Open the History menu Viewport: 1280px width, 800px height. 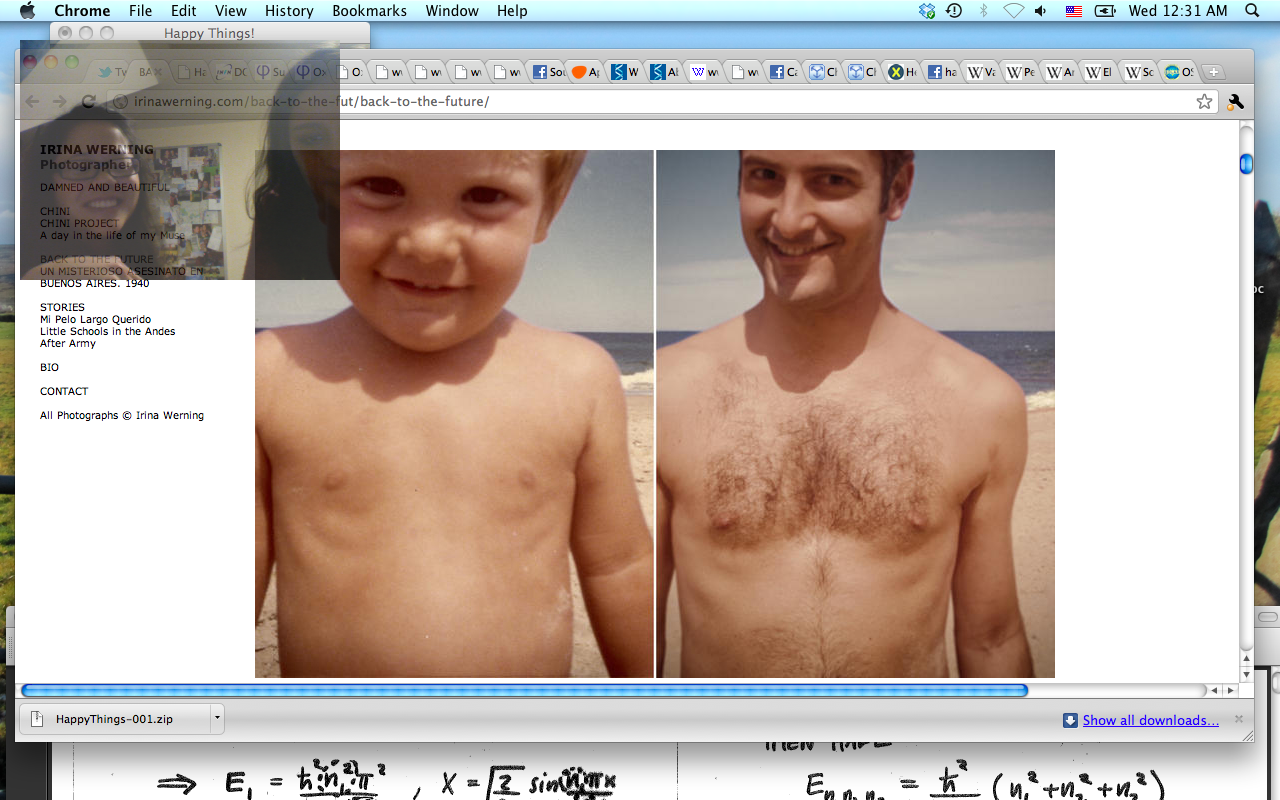click(289, 11)
